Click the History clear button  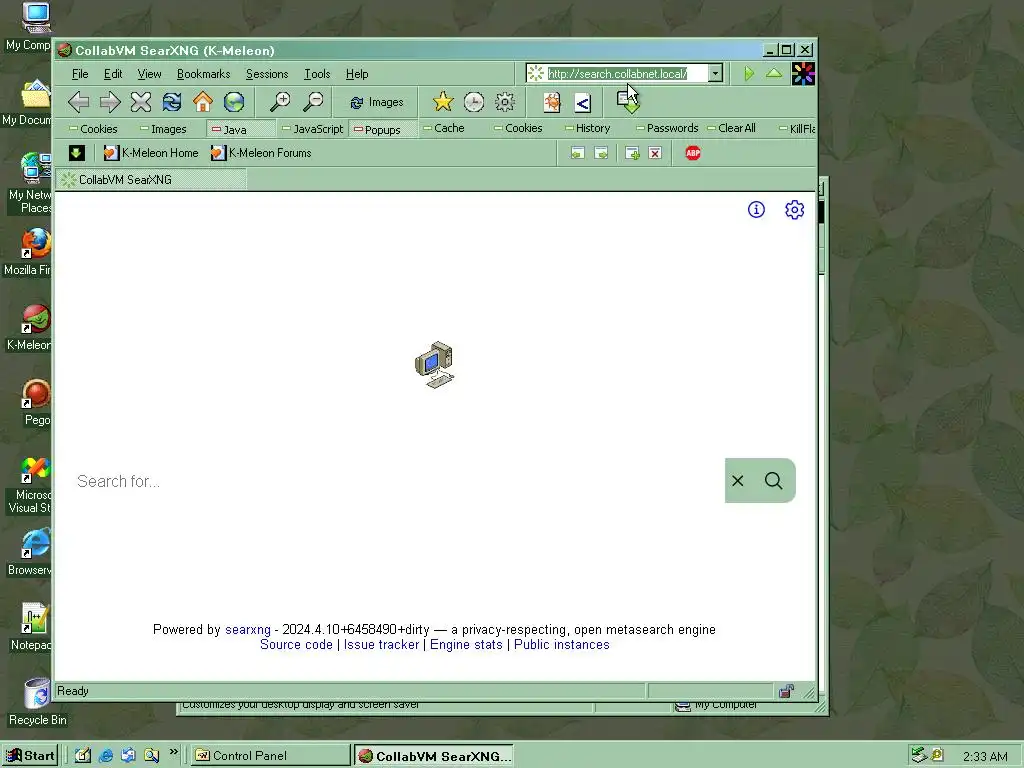[588, 128]
